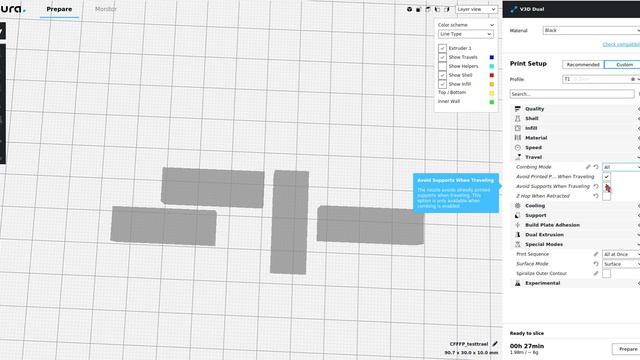Click the CFFFP_testtrael file name
This screenshot has width=640, height=360.
[469, 344]
